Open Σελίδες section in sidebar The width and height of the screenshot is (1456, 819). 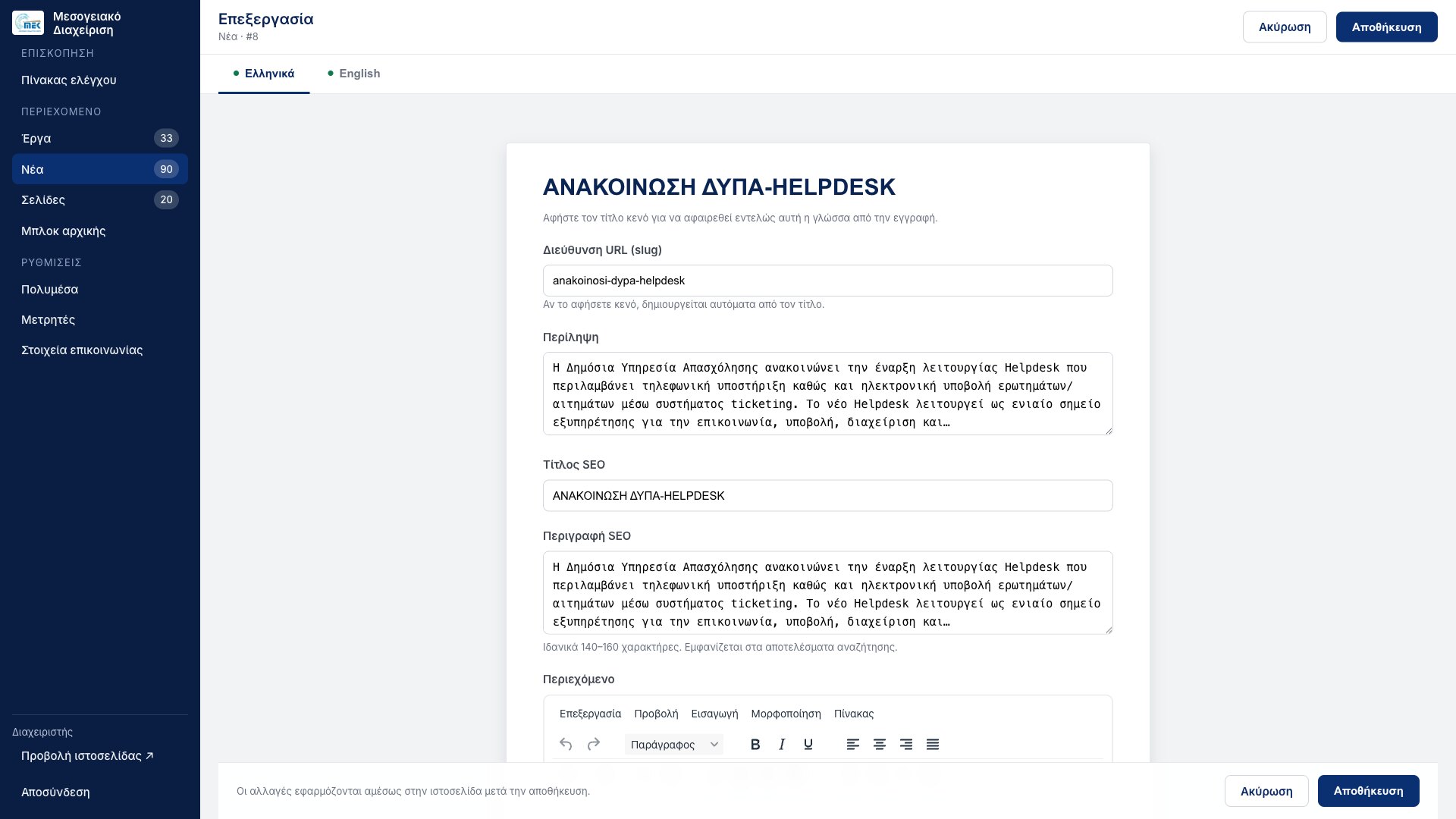[100, 199]
